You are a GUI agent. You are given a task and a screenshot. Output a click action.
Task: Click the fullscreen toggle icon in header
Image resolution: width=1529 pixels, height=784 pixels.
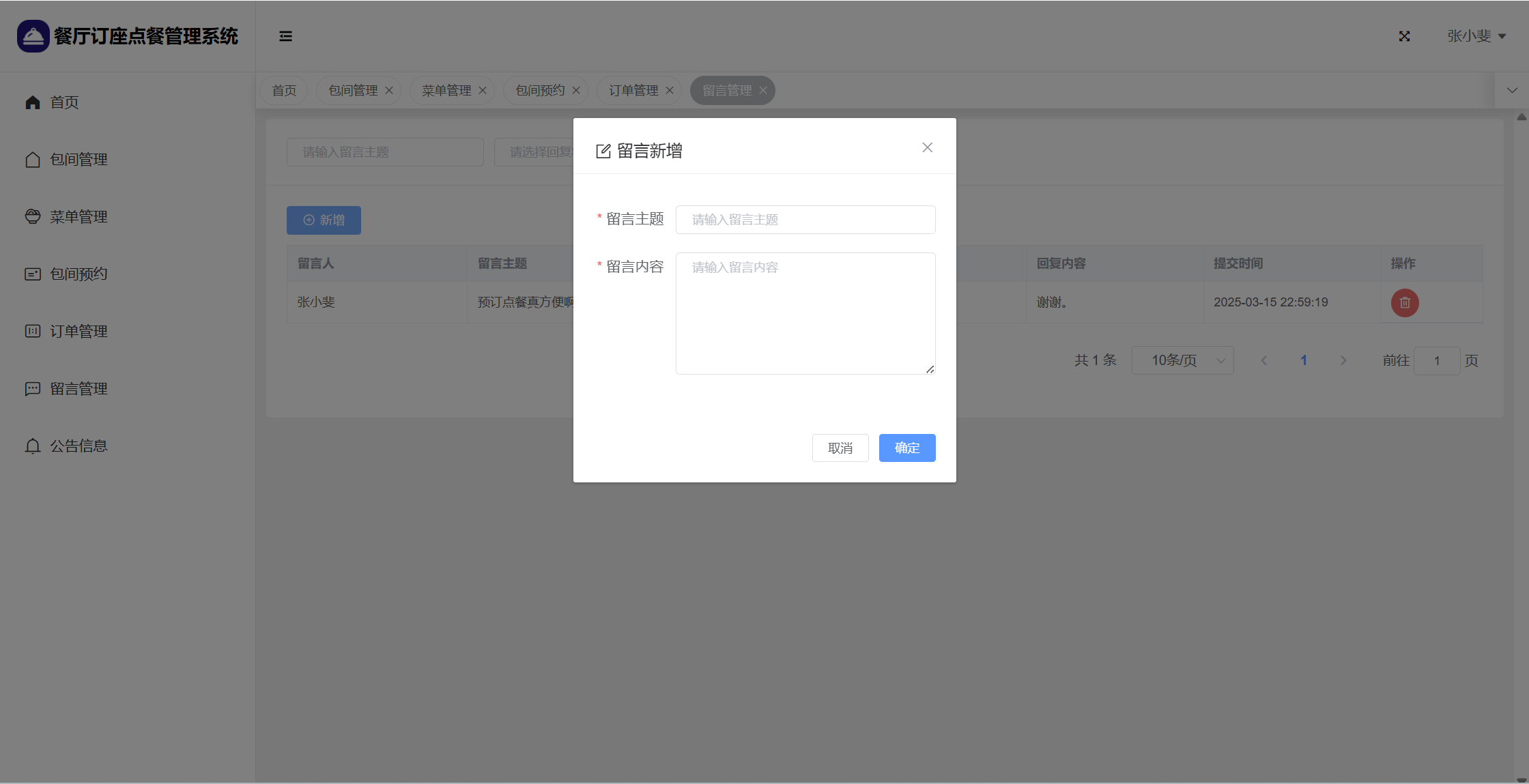coord(1404,36)
